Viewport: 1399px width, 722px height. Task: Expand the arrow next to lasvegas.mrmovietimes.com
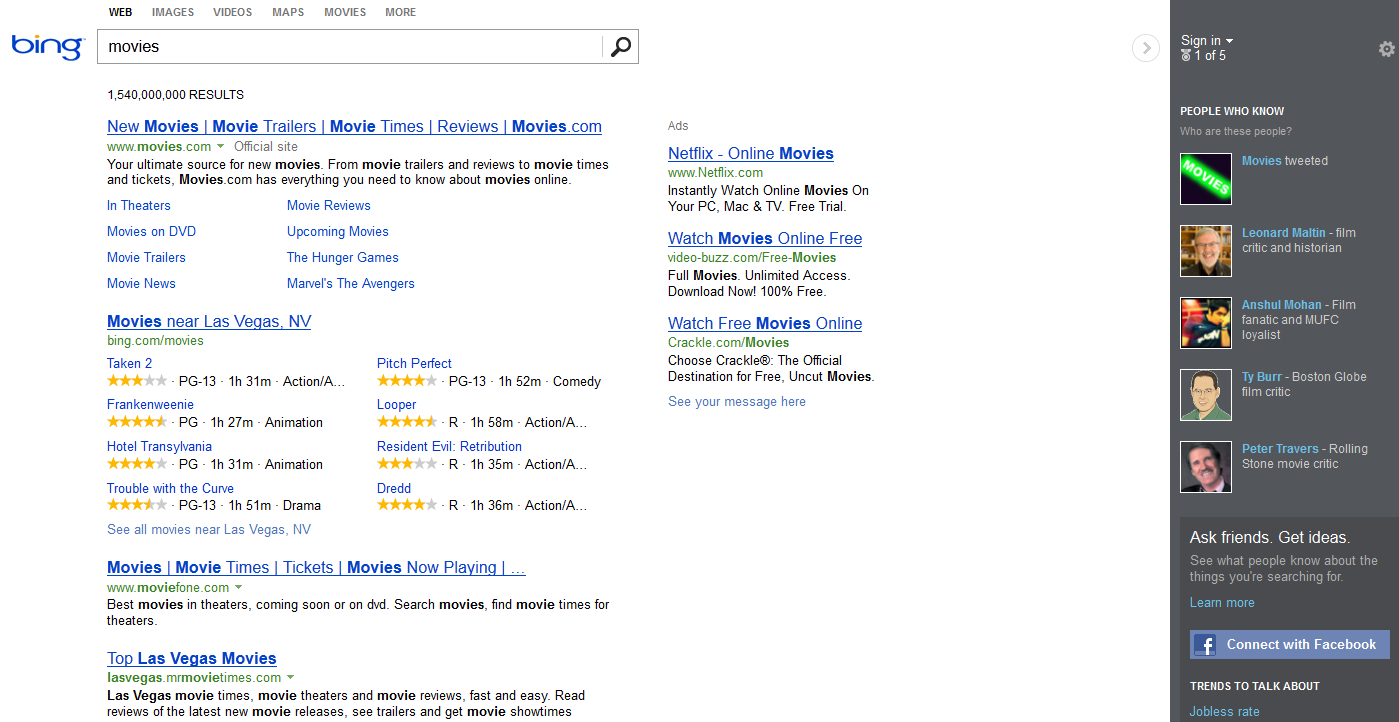(291, 678)
